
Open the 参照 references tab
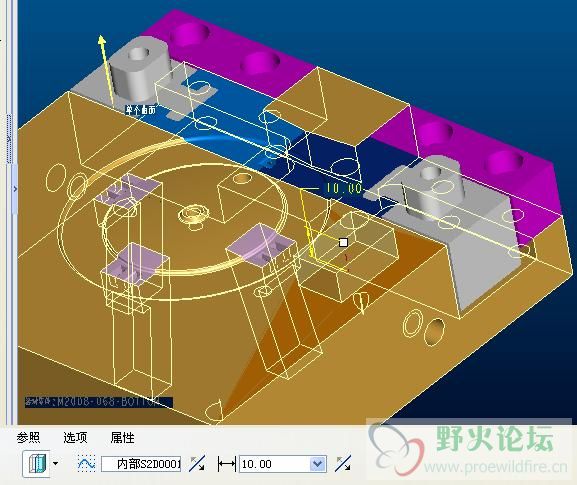(28, 438)
